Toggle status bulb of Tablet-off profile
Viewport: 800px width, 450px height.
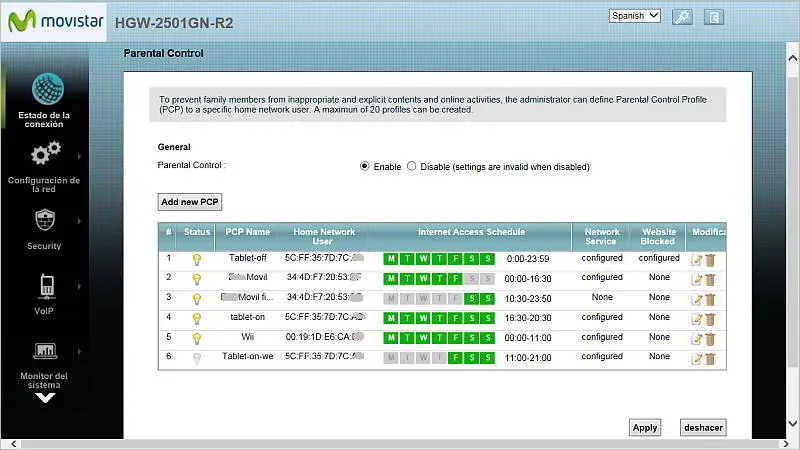coord(197,260)
